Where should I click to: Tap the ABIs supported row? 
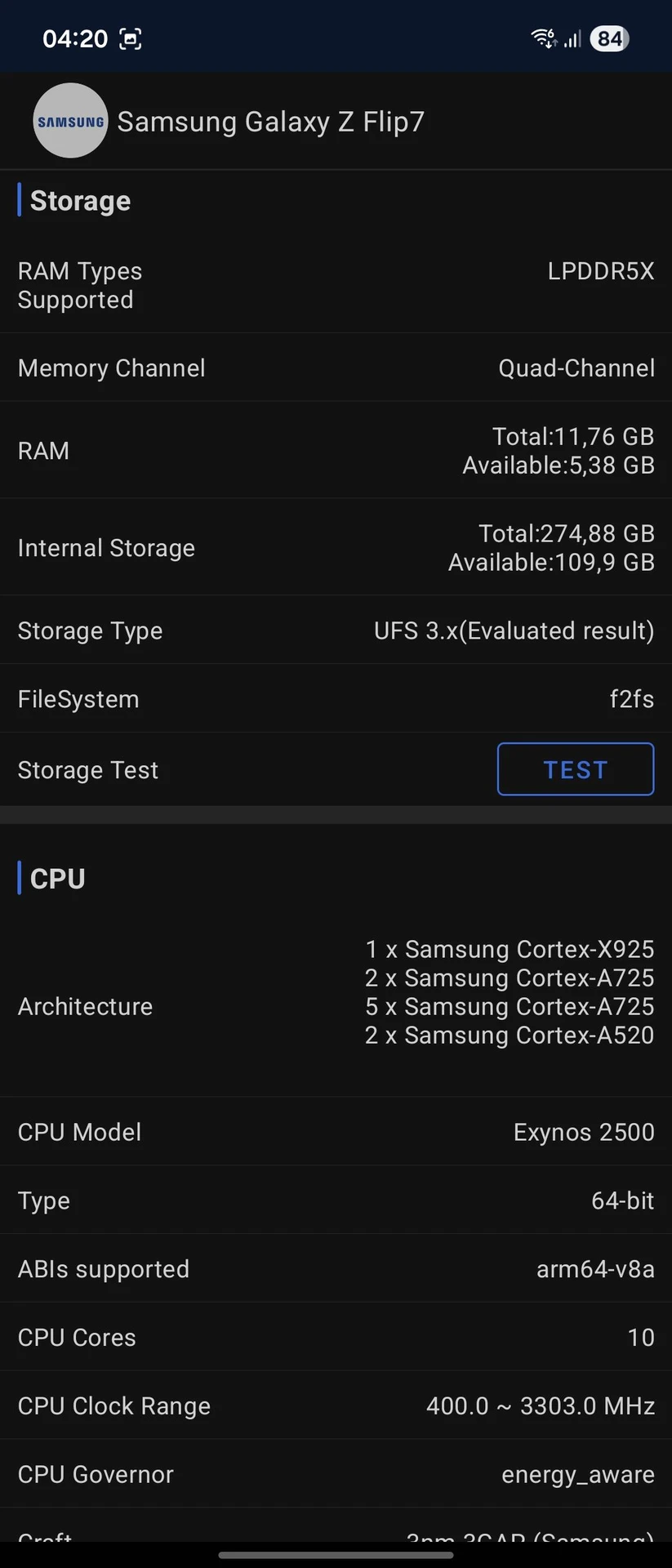[x=336, y=1269]
